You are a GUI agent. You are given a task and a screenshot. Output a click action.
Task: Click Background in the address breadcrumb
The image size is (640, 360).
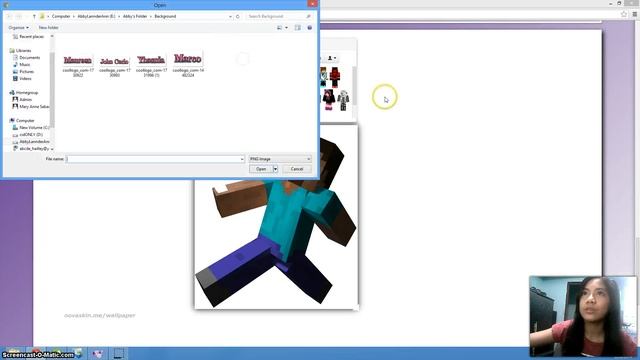click(x=165, y=16)
